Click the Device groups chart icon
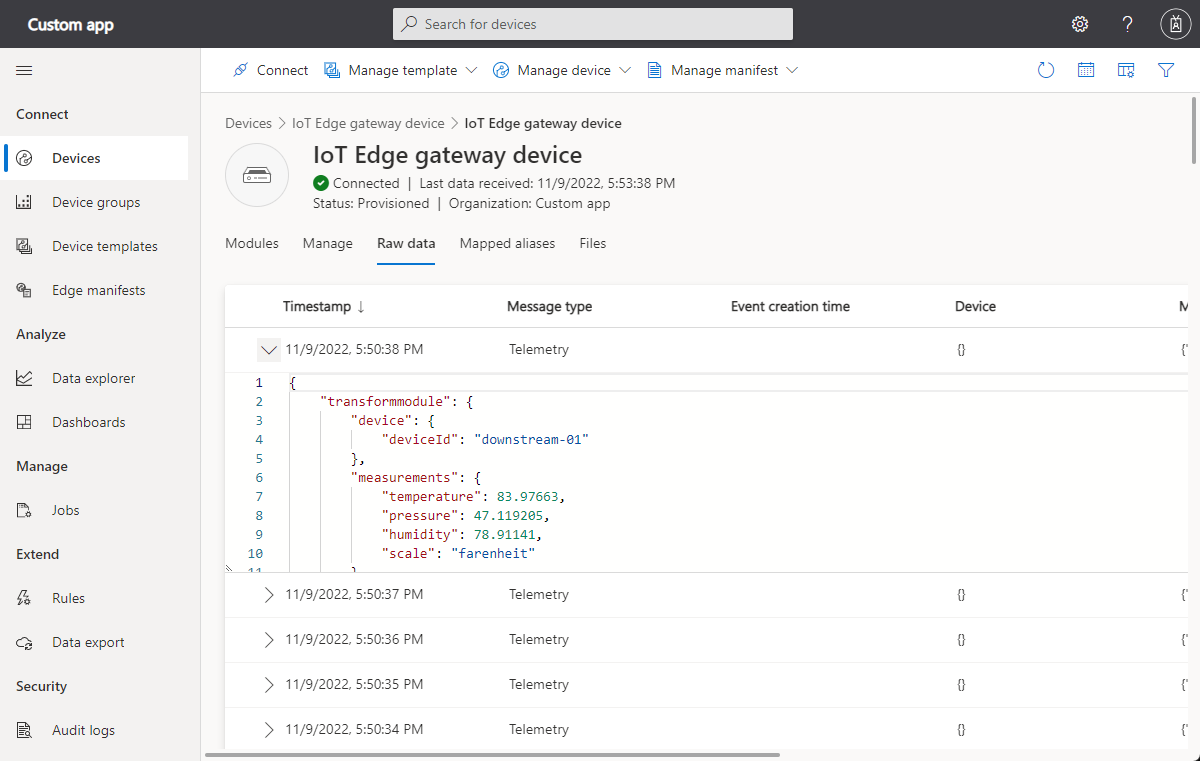This screenshot has width=1200, height=761. pyautogui.click(x=25, y=202)
